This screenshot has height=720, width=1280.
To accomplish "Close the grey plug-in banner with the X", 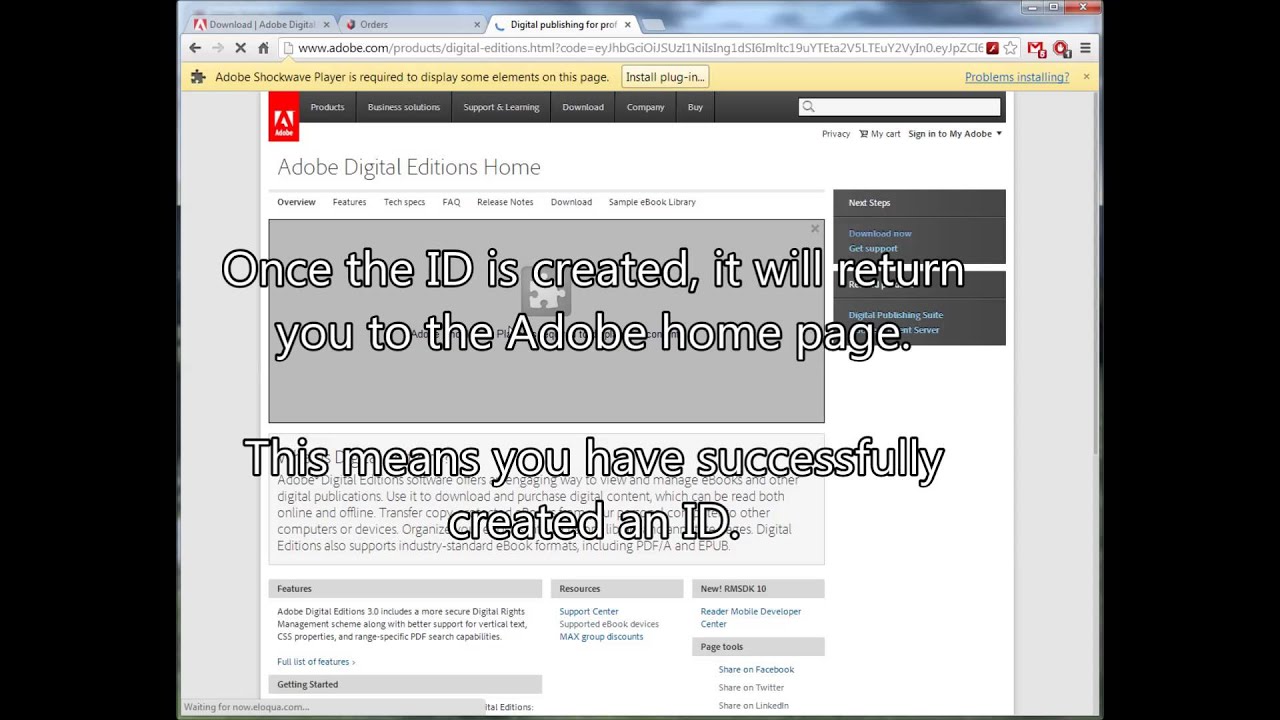I will 815,229.
